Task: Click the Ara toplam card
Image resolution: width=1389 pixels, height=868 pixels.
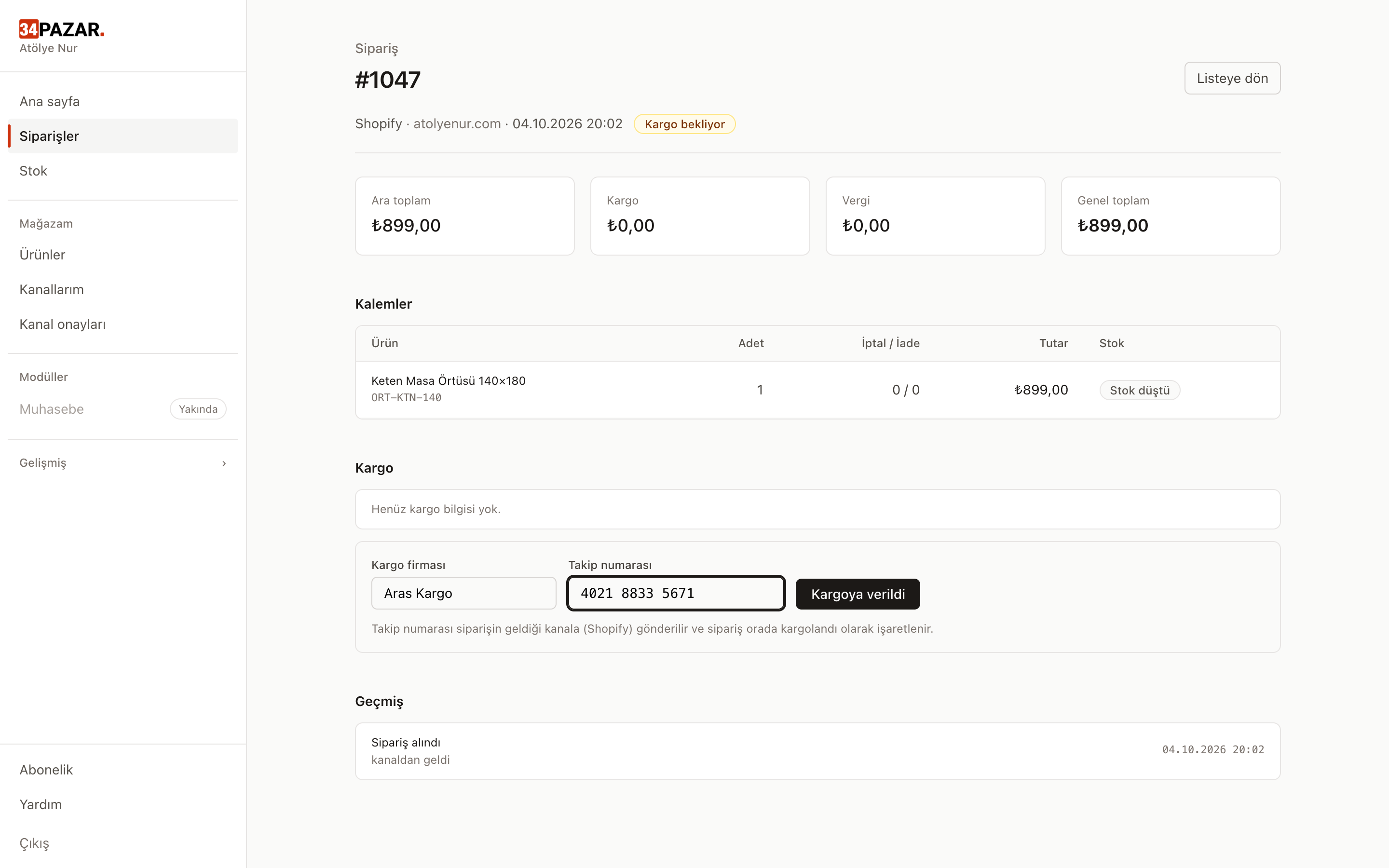Action: [x=465, y=216]
